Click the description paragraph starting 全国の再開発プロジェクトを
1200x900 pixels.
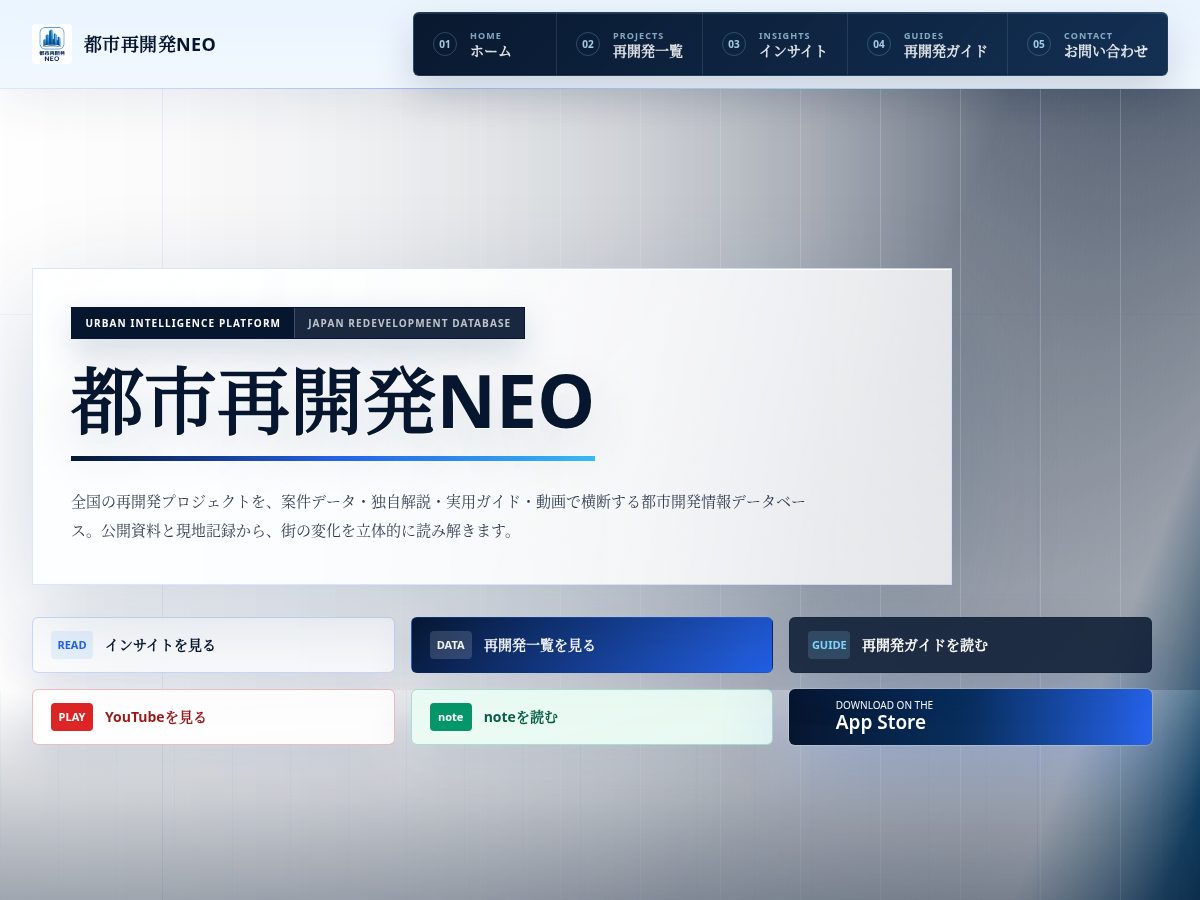click(439, 516)
